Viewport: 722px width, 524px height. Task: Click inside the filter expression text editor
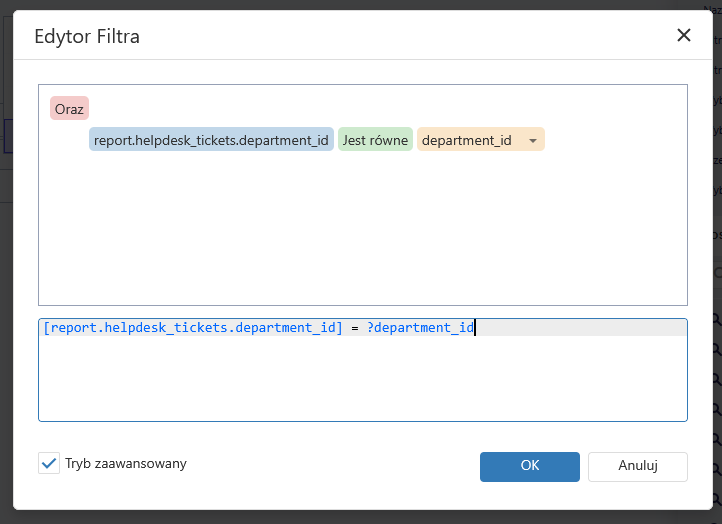click(362, 380)
